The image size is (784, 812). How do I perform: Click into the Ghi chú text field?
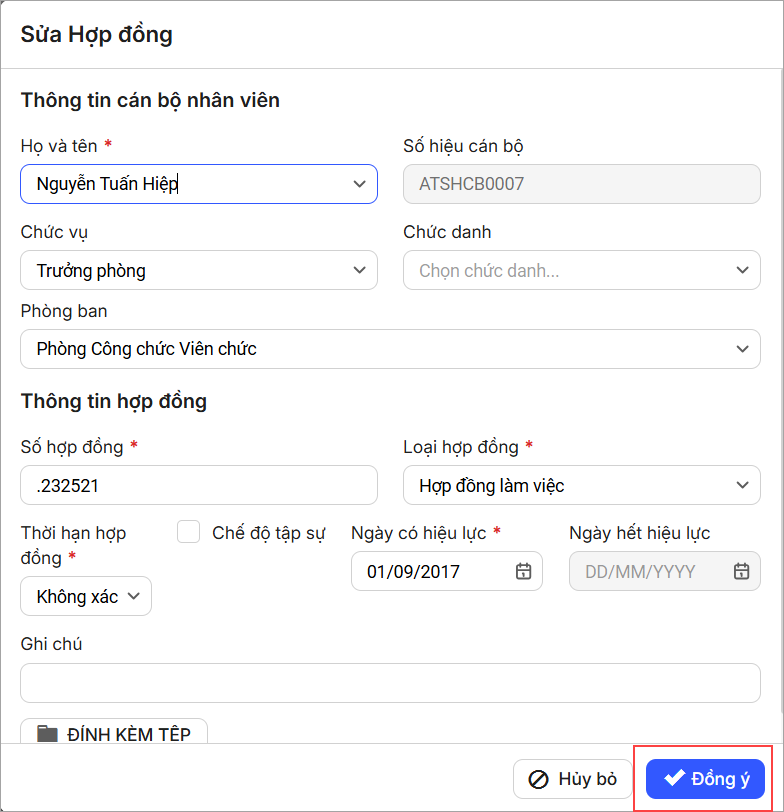coord(390,683)
